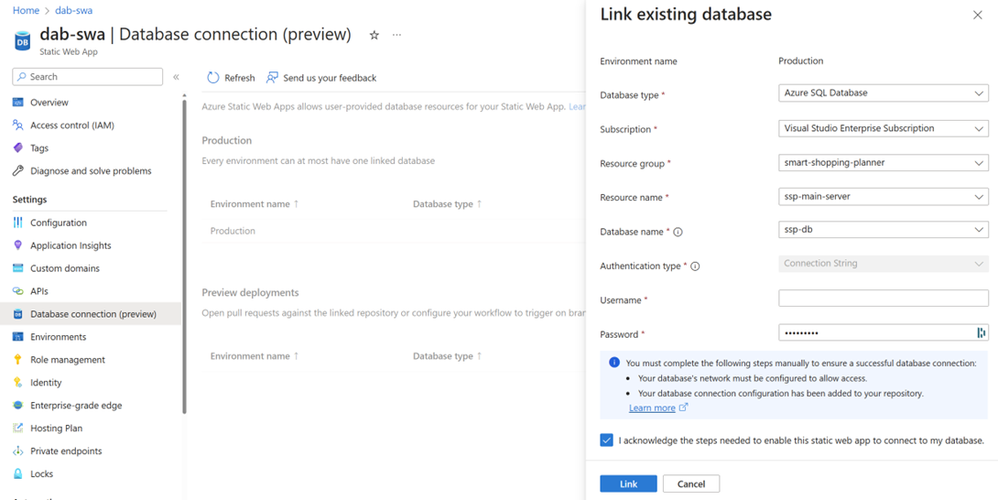Screen dimensions: 998x500
Task: Open the Subscription dropdown
Action: coord(883,128)
